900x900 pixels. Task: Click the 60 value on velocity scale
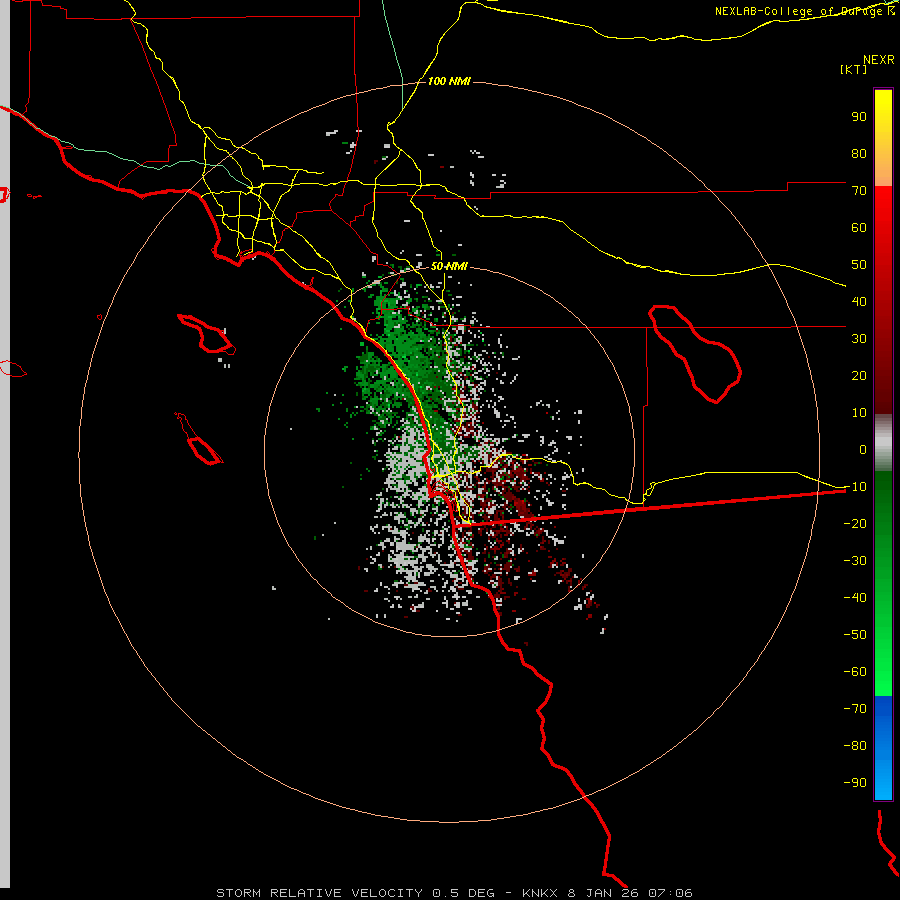859,227
